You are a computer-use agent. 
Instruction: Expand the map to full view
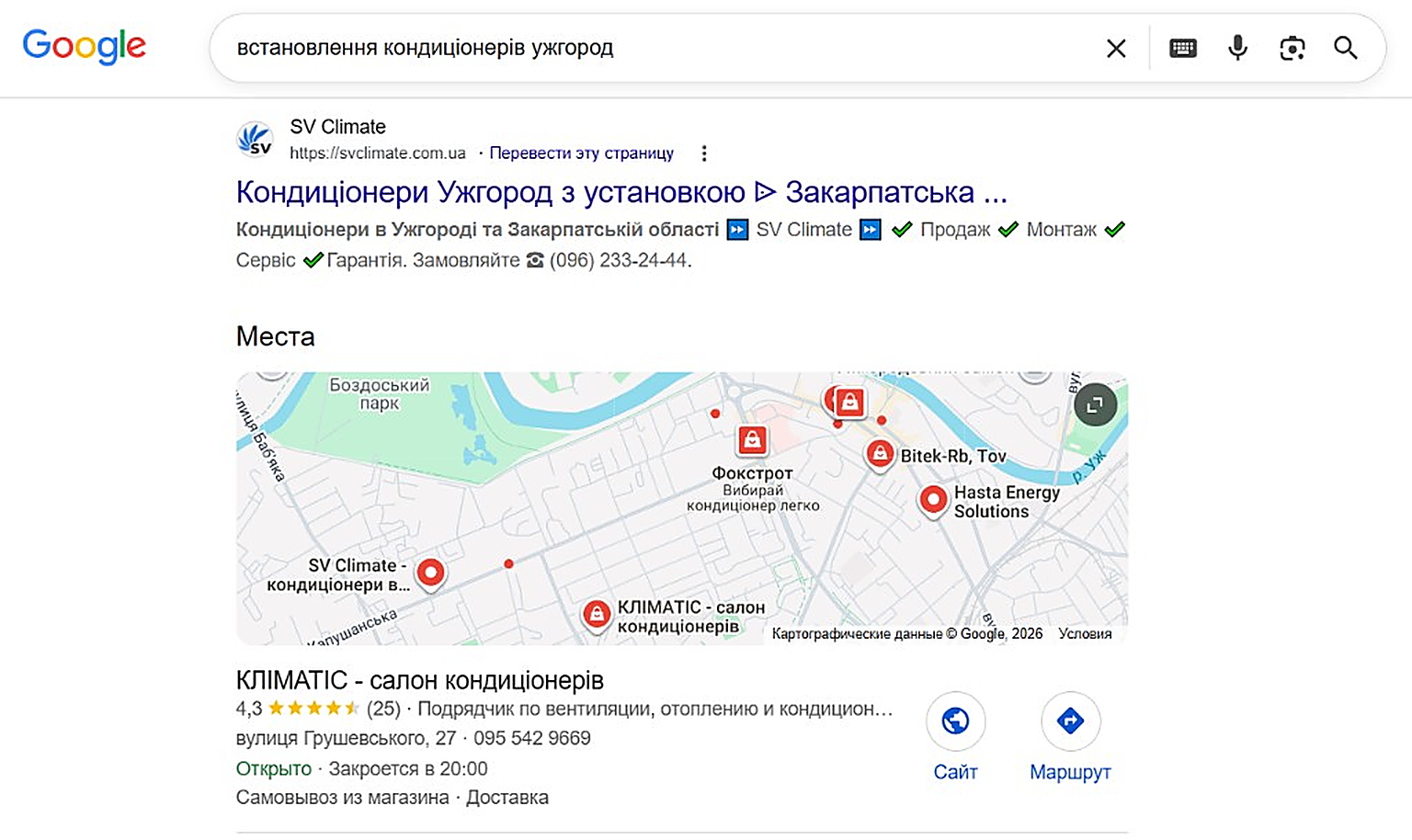pyautogui.click(x=1095, y=404)
